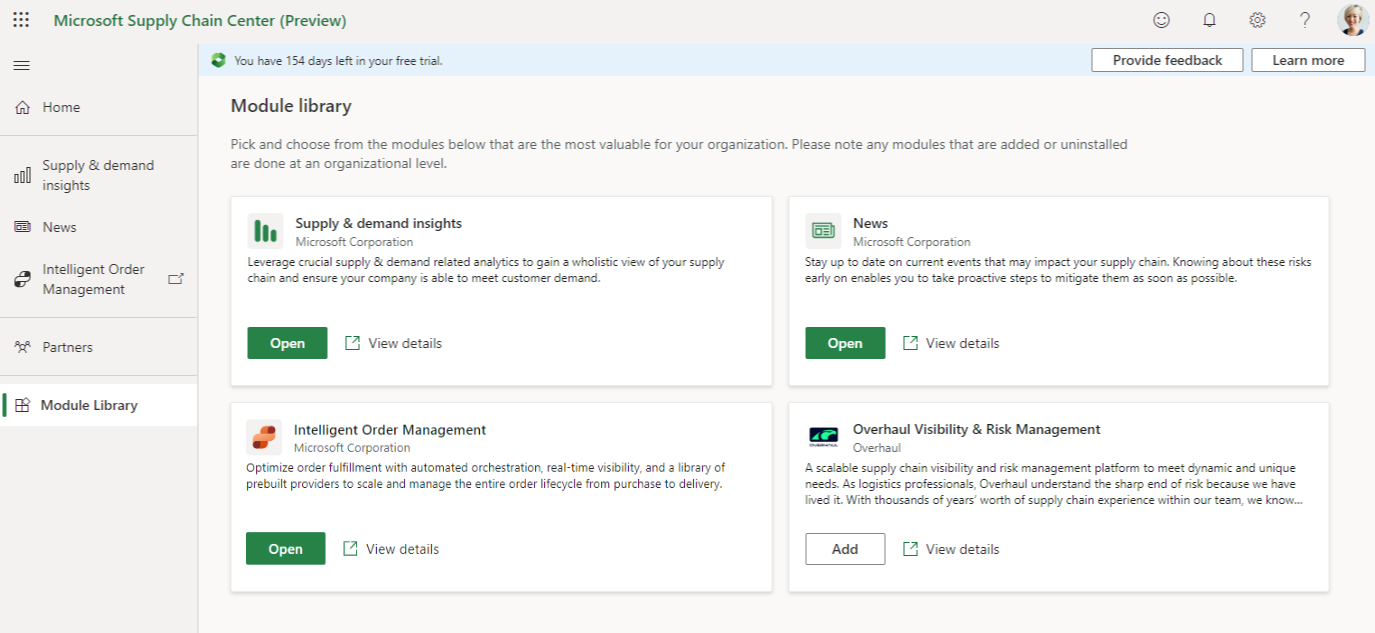Click the Intelligent Order Management sidebar icon
The image size is (1375, 633).
click(22, 279)
